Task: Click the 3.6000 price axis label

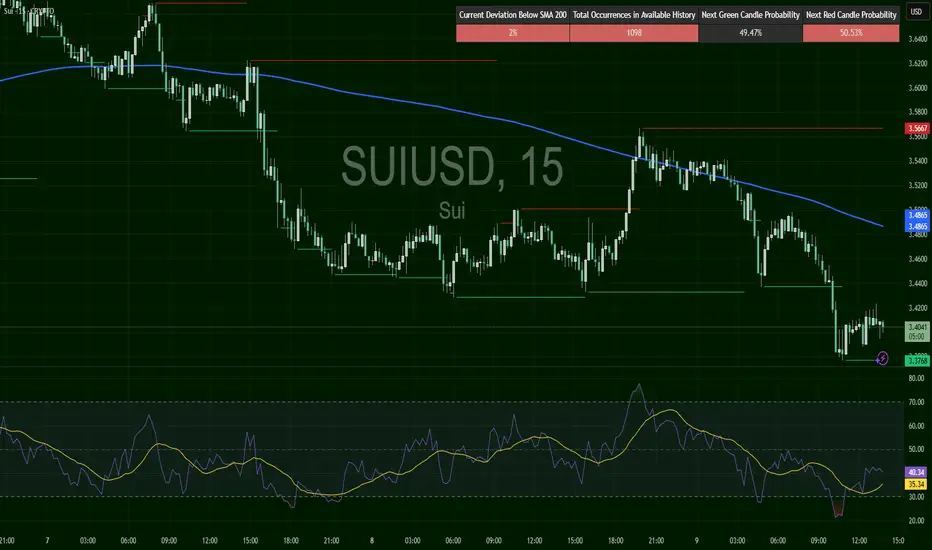Action: [x=918, y=88]
